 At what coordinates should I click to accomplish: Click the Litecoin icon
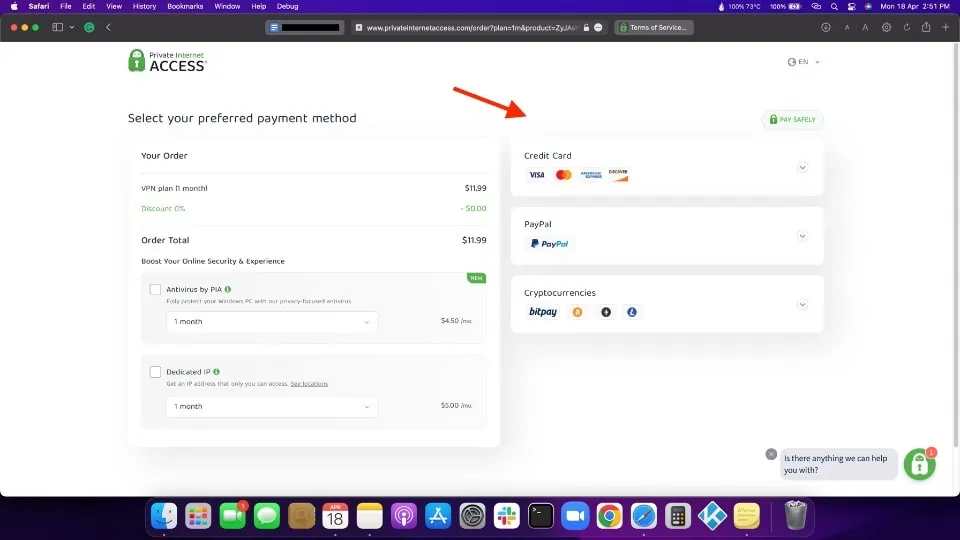click(632, 312)
